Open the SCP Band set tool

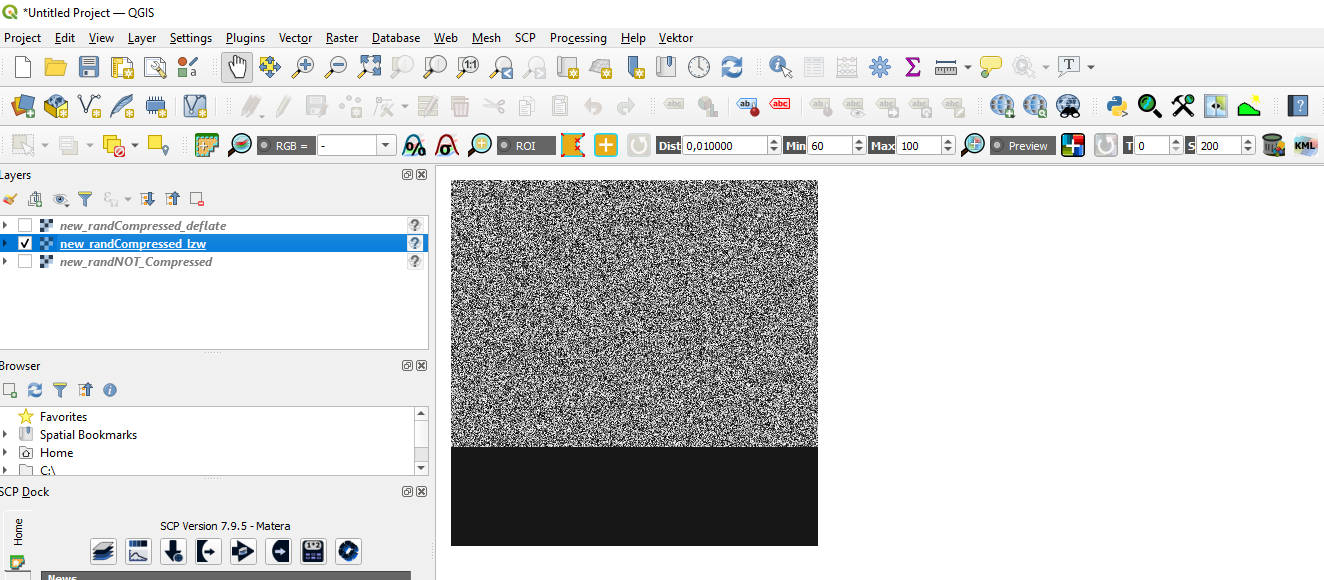(x=103, y=551)
